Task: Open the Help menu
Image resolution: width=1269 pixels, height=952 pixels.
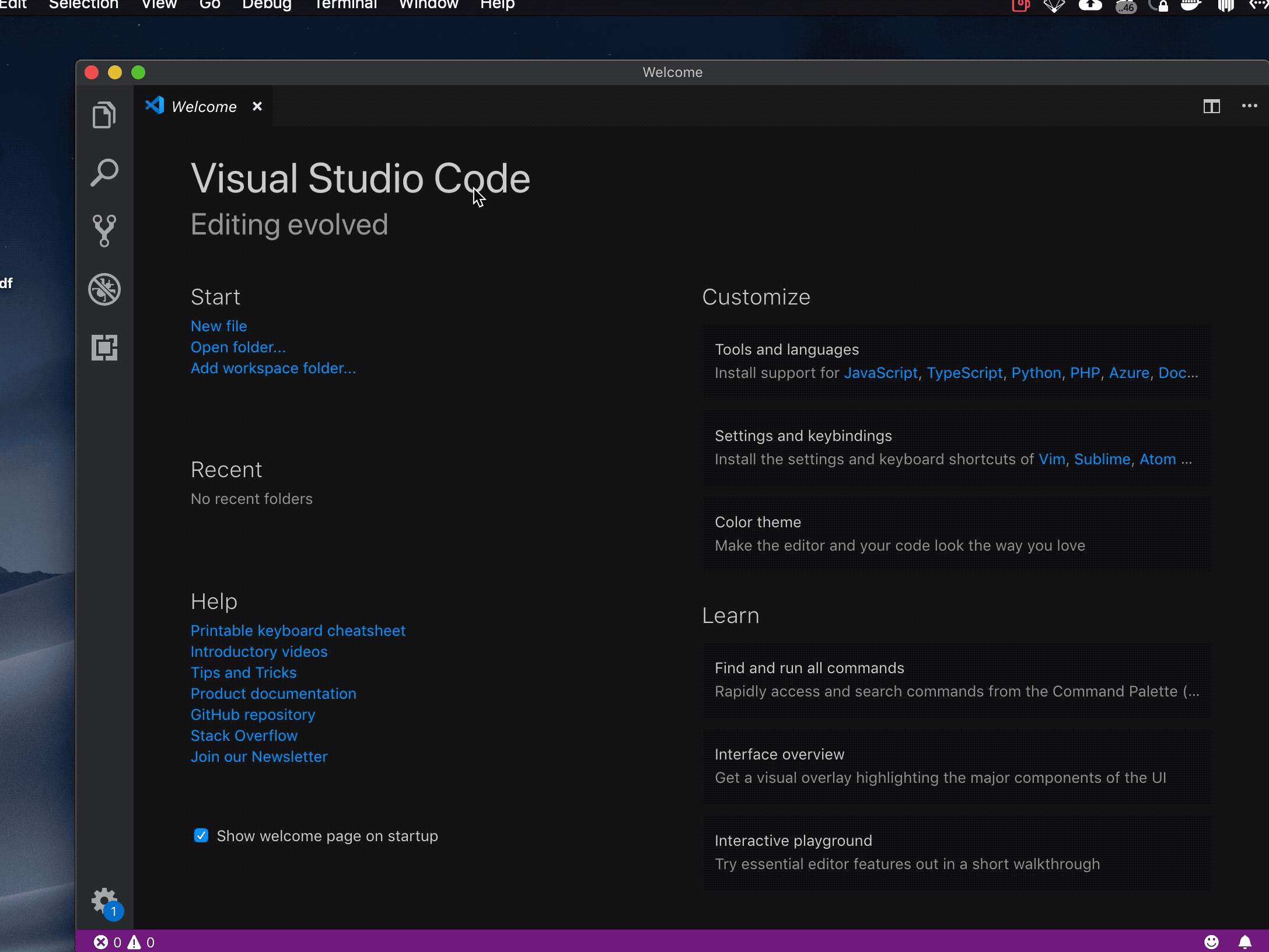Action: 497,5
